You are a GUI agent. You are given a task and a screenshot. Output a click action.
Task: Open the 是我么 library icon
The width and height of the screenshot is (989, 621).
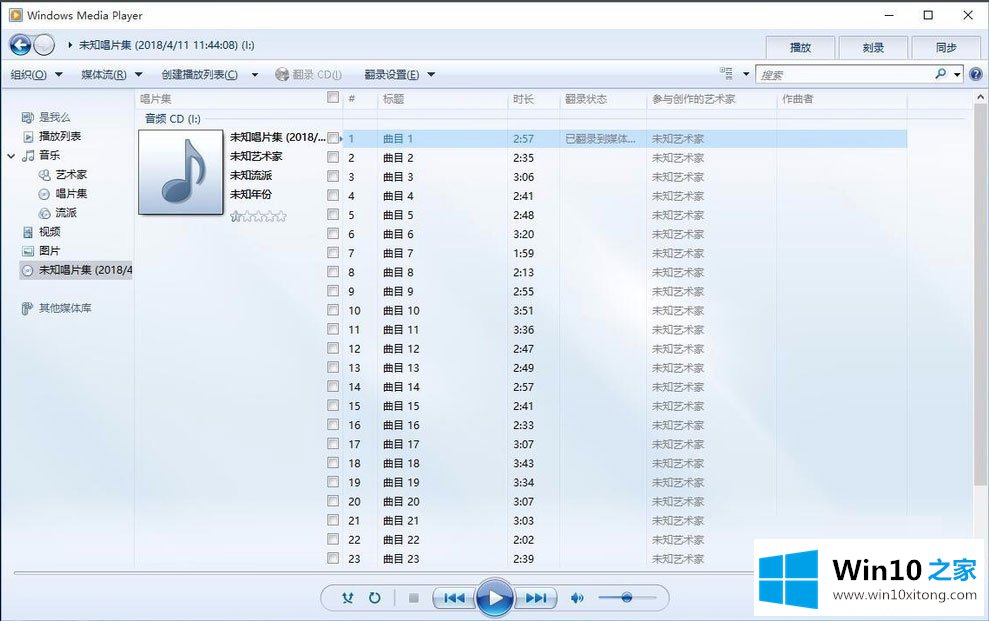28,117
